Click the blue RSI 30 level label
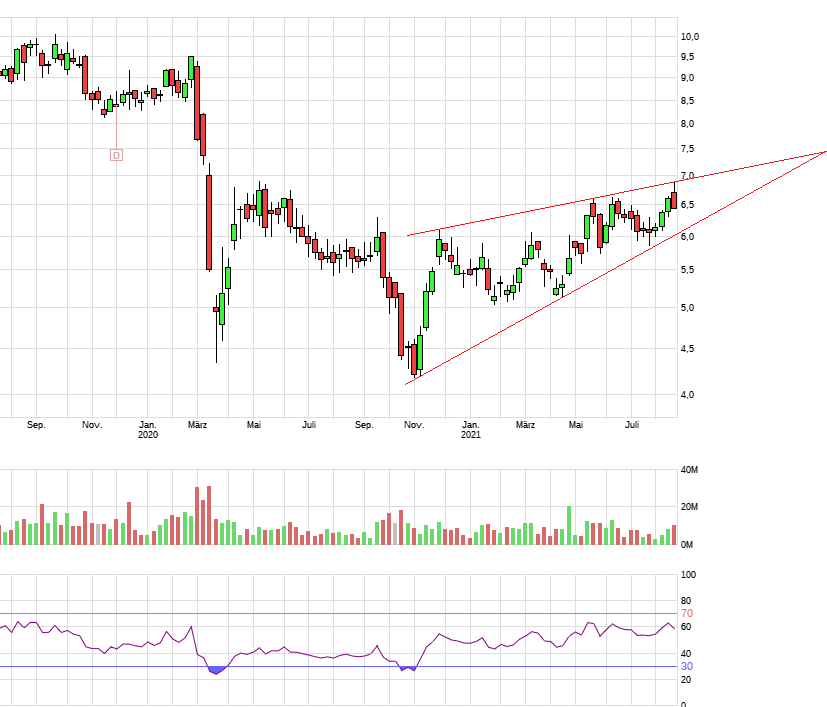The image size is (827, 707). point(687,666)
